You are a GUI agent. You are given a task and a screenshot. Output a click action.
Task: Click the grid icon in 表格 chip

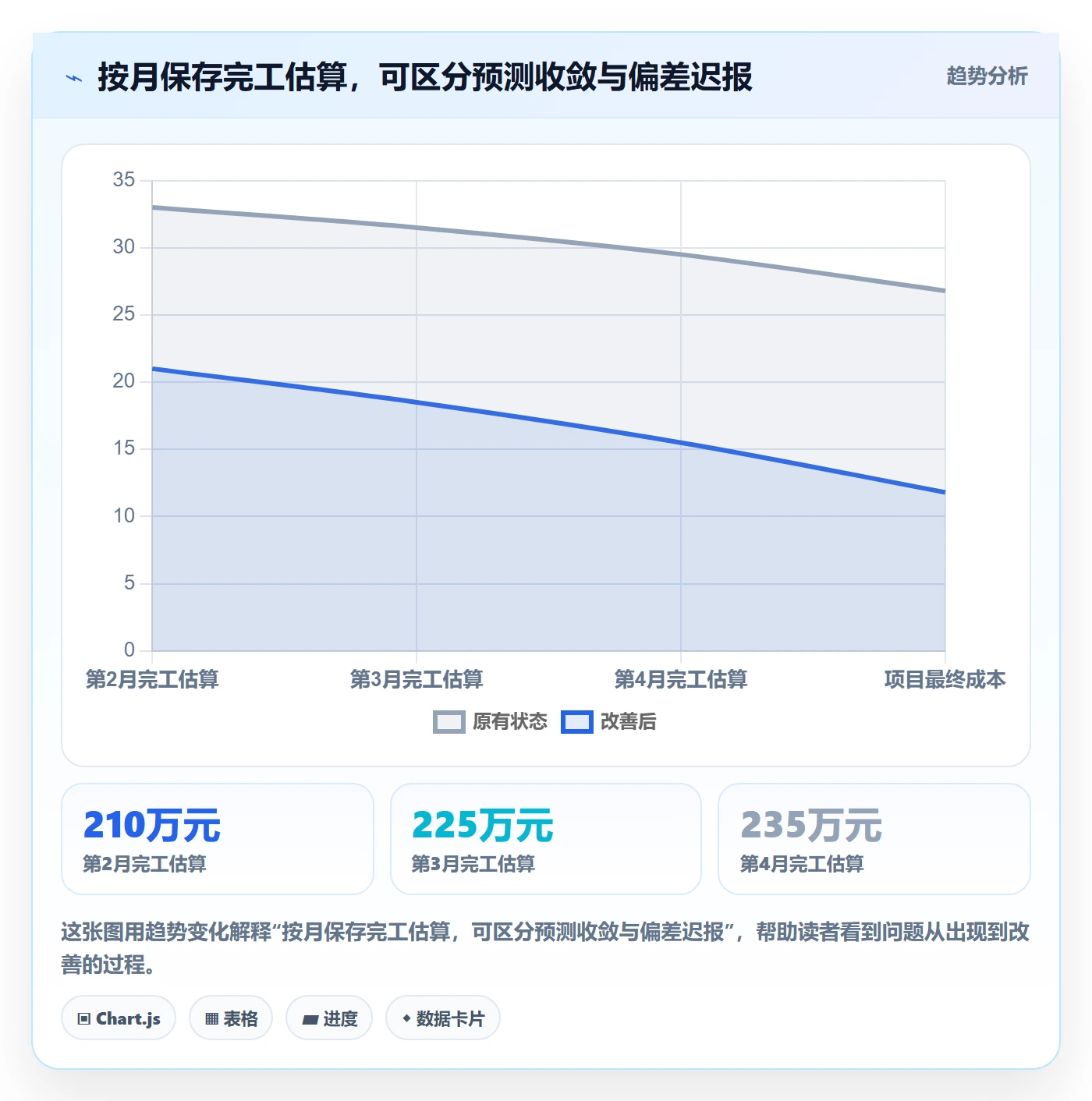tap(211, 1019)
